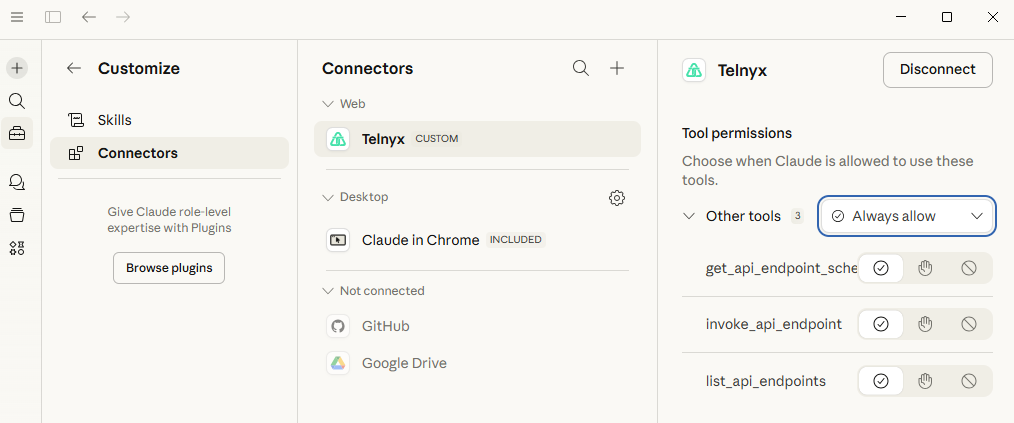Set get_api_endpoint_schema to always allow
Image resolution: width=1014 pixels, height=423 pixels.
881,268
